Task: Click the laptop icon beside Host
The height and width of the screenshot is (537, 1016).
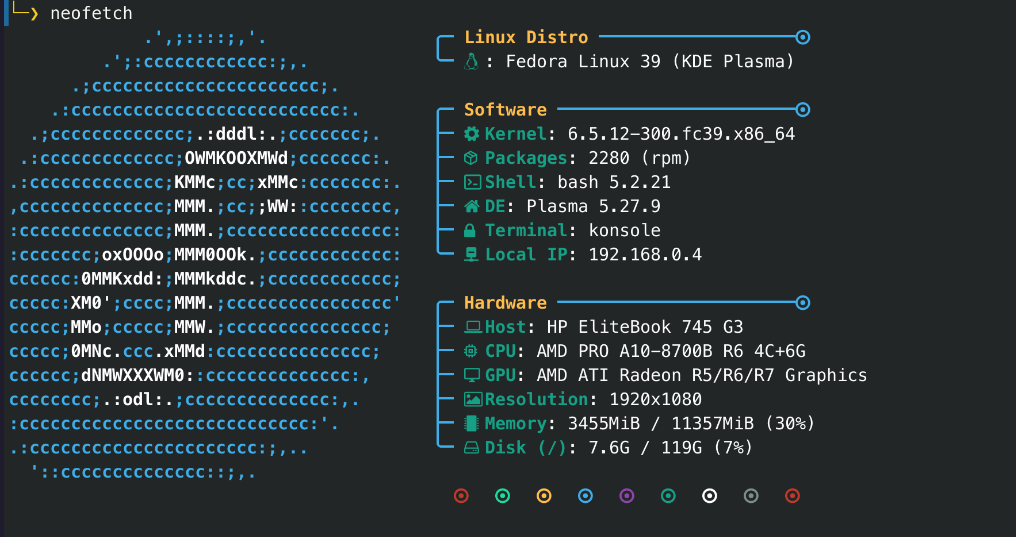Action: (x=472, y=327)
